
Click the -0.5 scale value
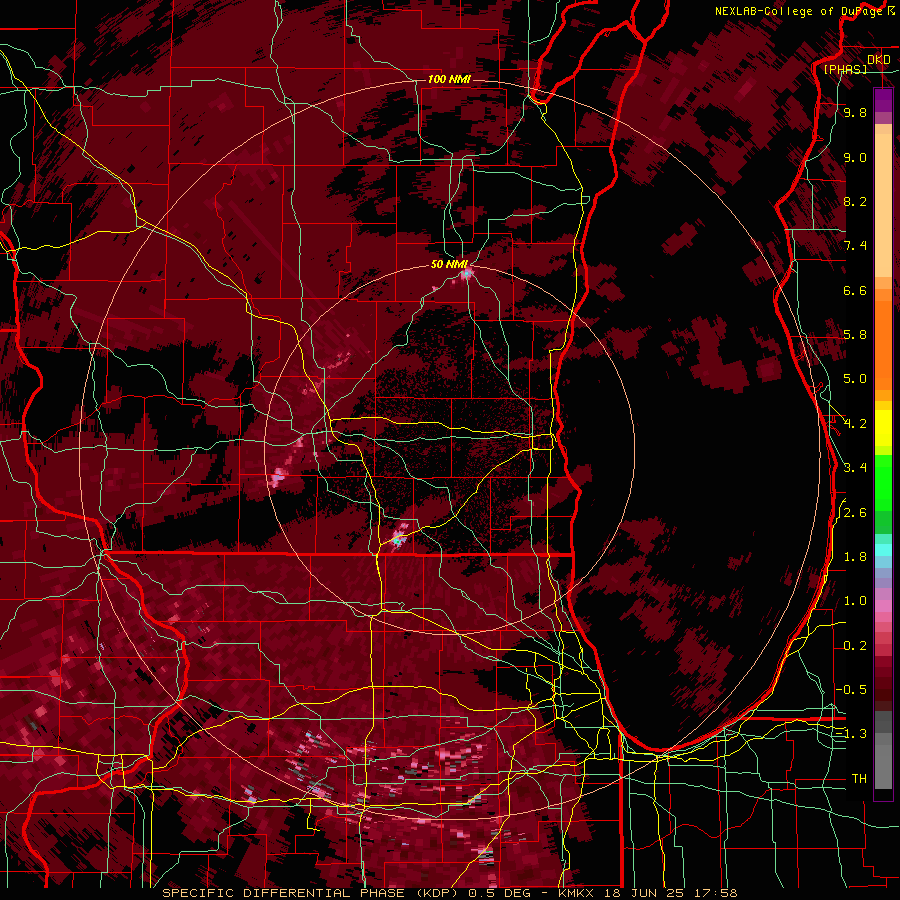click(851, 690)
